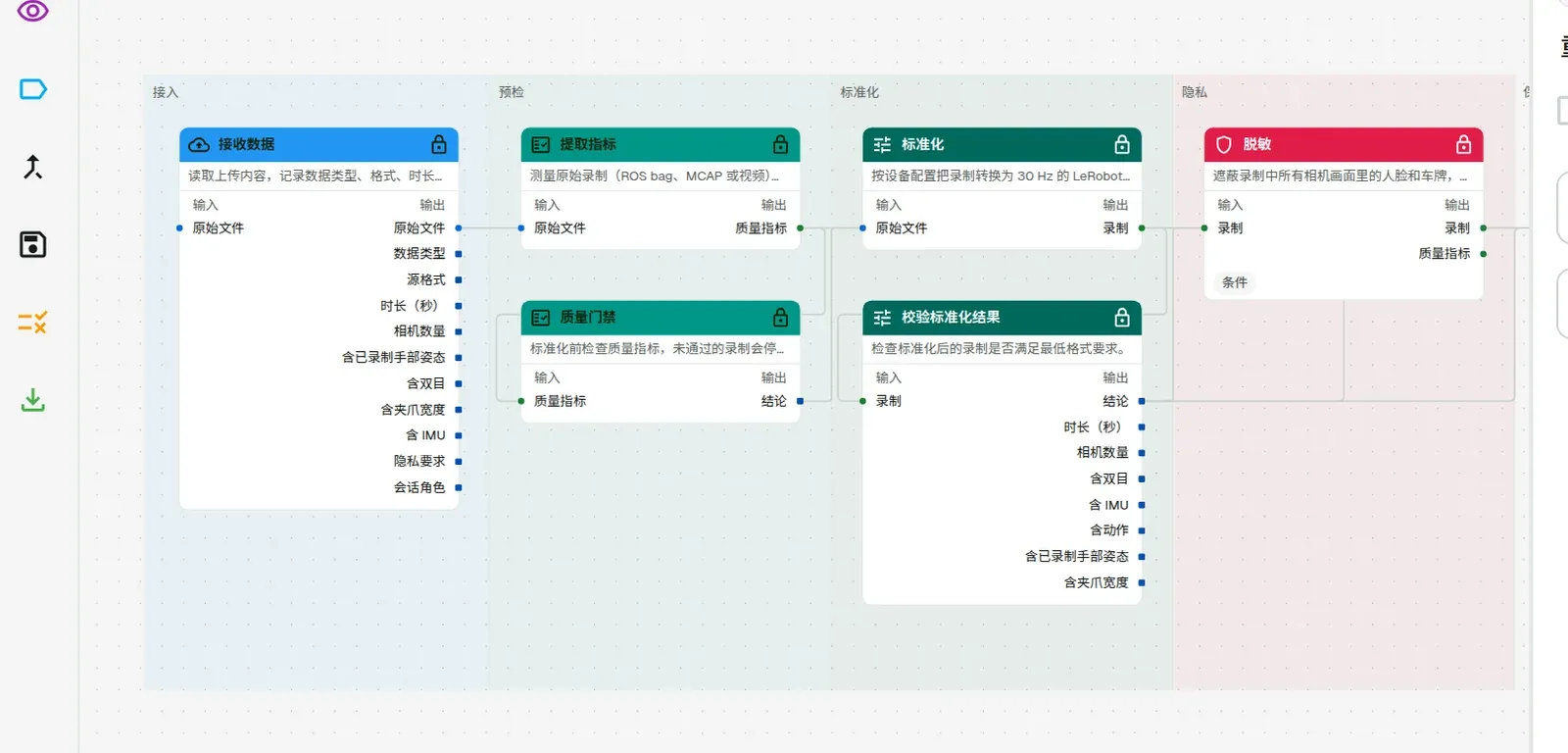This screenshot has width=1568, height=753.
Task: Click the 接收数据 description text
Action: click(x=316, y=176)
